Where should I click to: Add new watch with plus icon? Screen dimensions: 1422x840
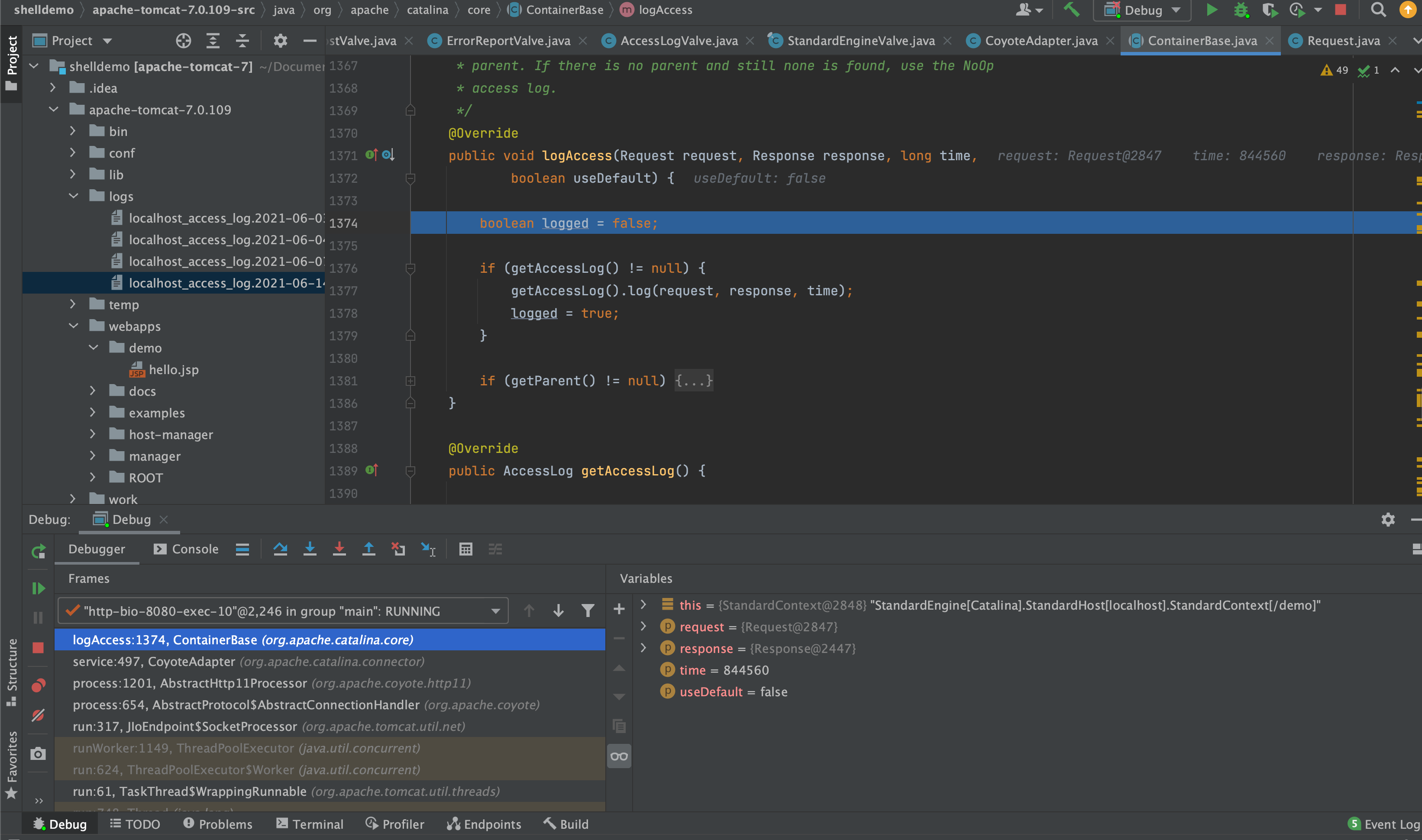click(x=619, y=609)
